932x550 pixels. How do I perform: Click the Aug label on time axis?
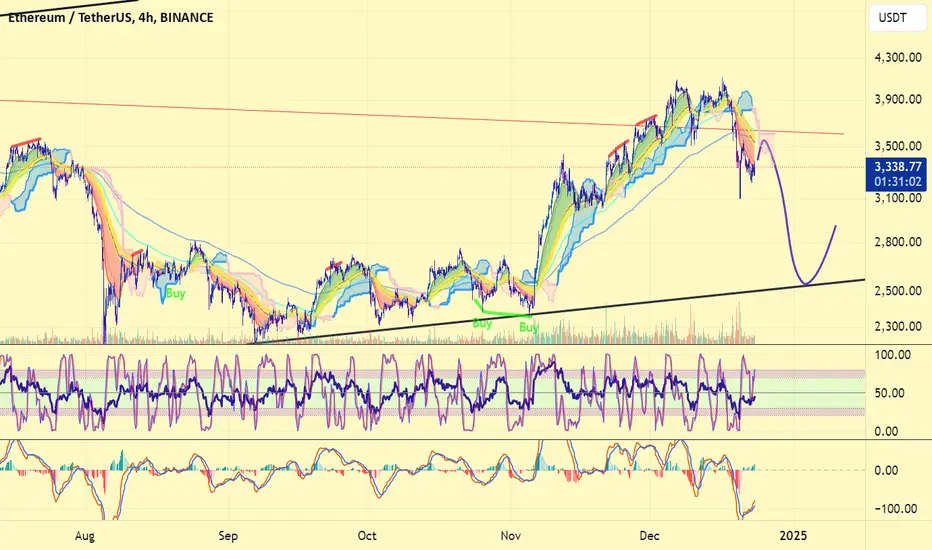click(x=84, y=536)
